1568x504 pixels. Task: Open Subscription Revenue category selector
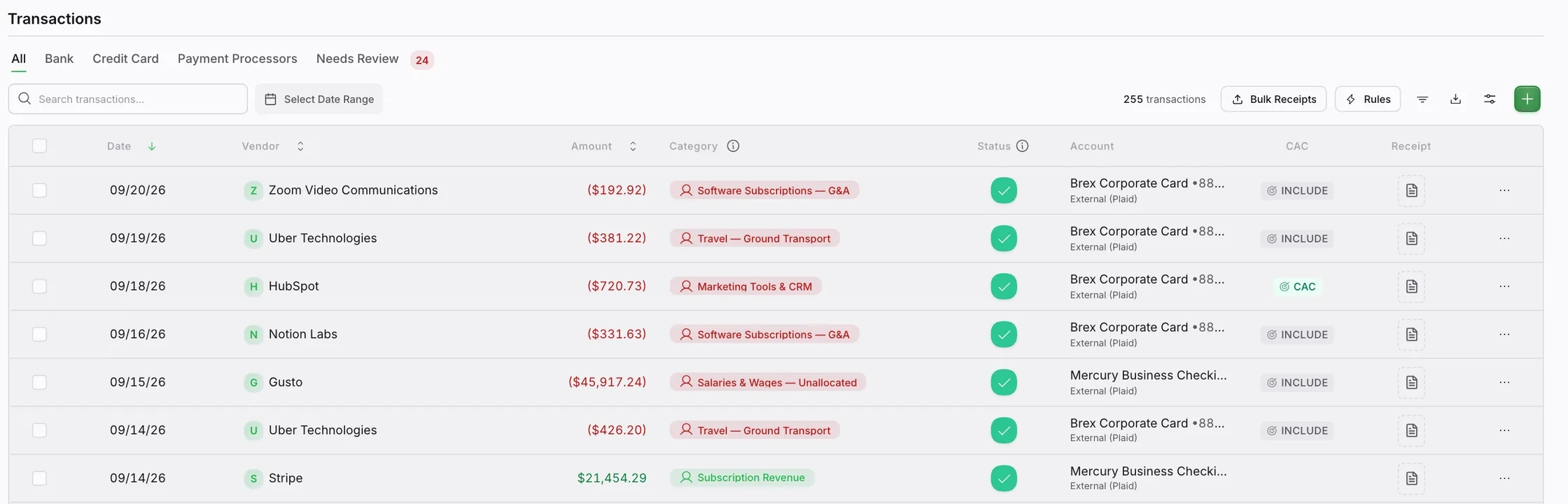coord(742,478)
